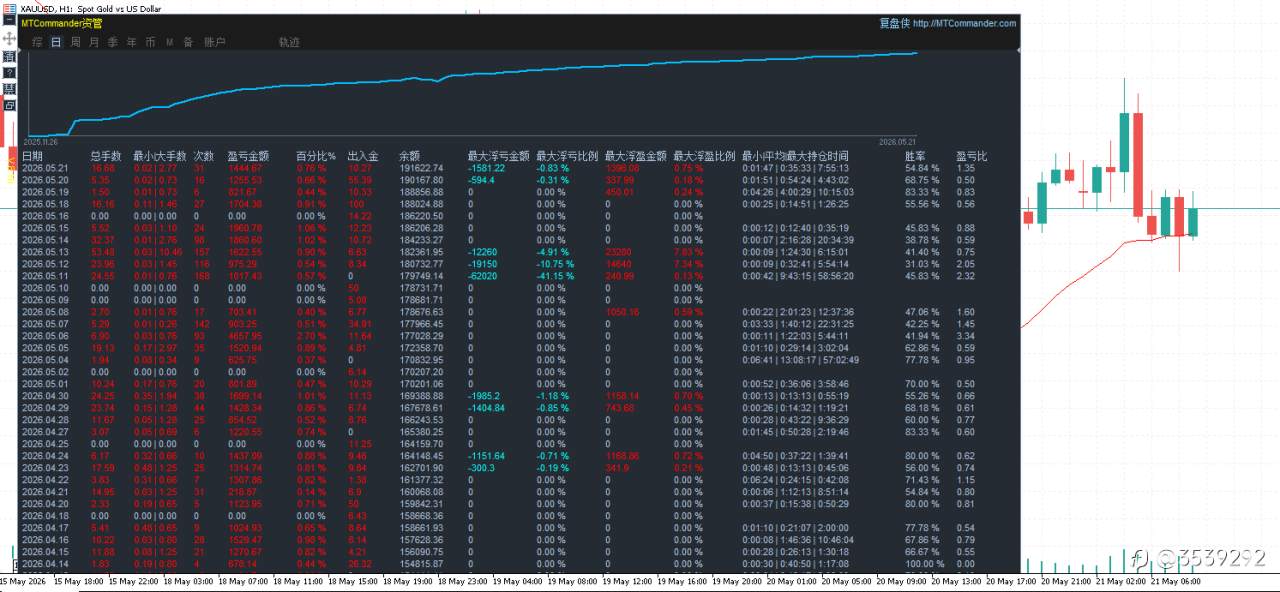Click win rate 100.00 % cell

click(x=925, y=564)
